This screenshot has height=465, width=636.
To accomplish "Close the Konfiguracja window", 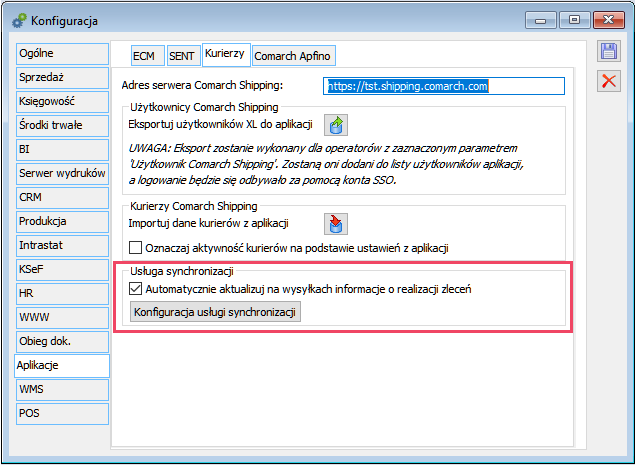I will click(x=608, y=20).
